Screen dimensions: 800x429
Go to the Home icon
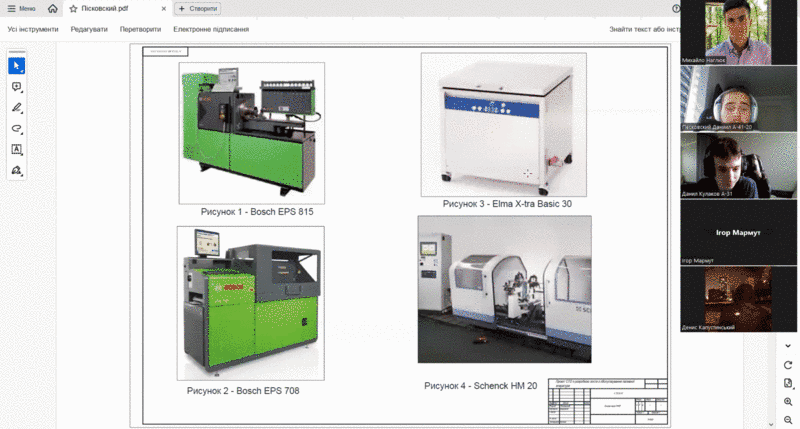52,8
